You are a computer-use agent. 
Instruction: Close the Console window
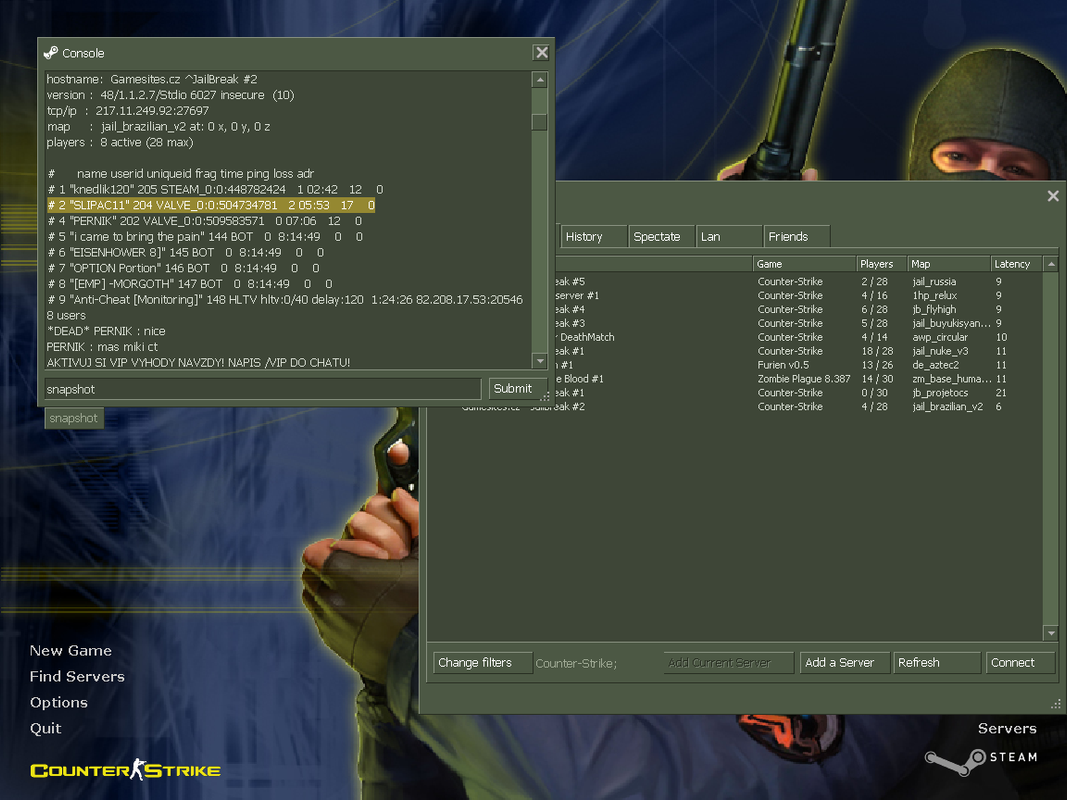pyautogui.click(x=541, y=52)
